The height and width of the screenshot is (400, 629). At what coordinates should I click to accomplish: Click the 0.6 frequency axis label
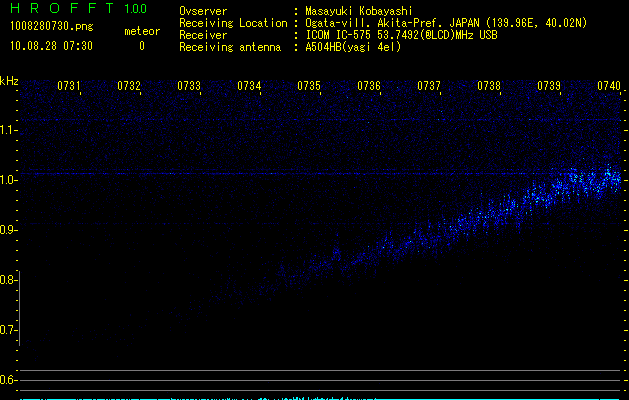pos(10,380)
